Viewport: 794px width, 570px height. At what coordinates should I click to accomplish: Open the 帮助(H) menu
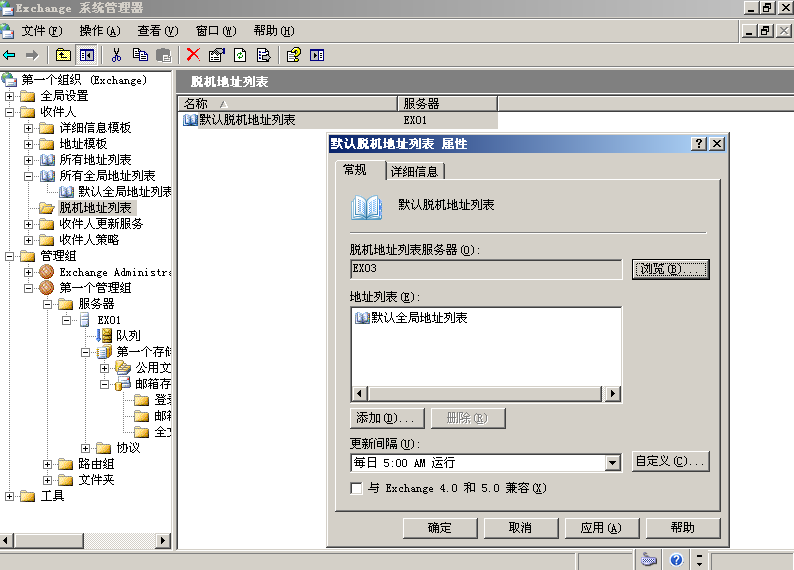click(273, 31)
